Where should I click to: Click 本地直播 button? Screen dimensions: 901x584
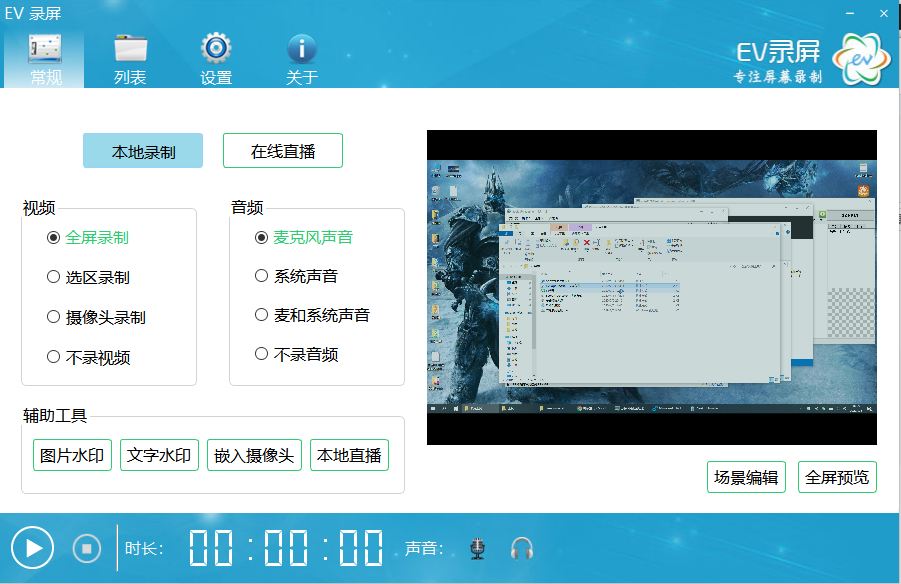tap(349, 455)
